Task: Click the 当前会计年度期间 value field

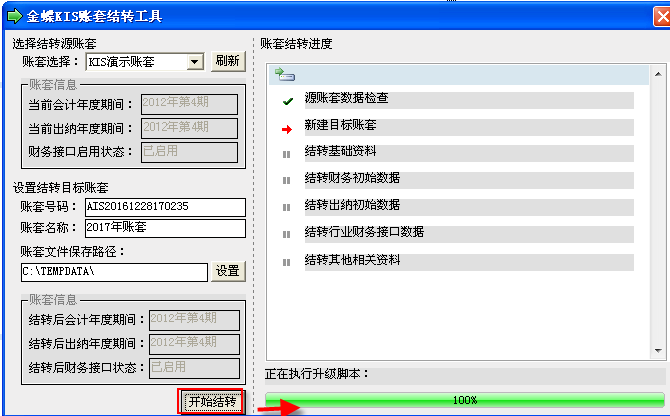Action: click(x=189, y=104)
